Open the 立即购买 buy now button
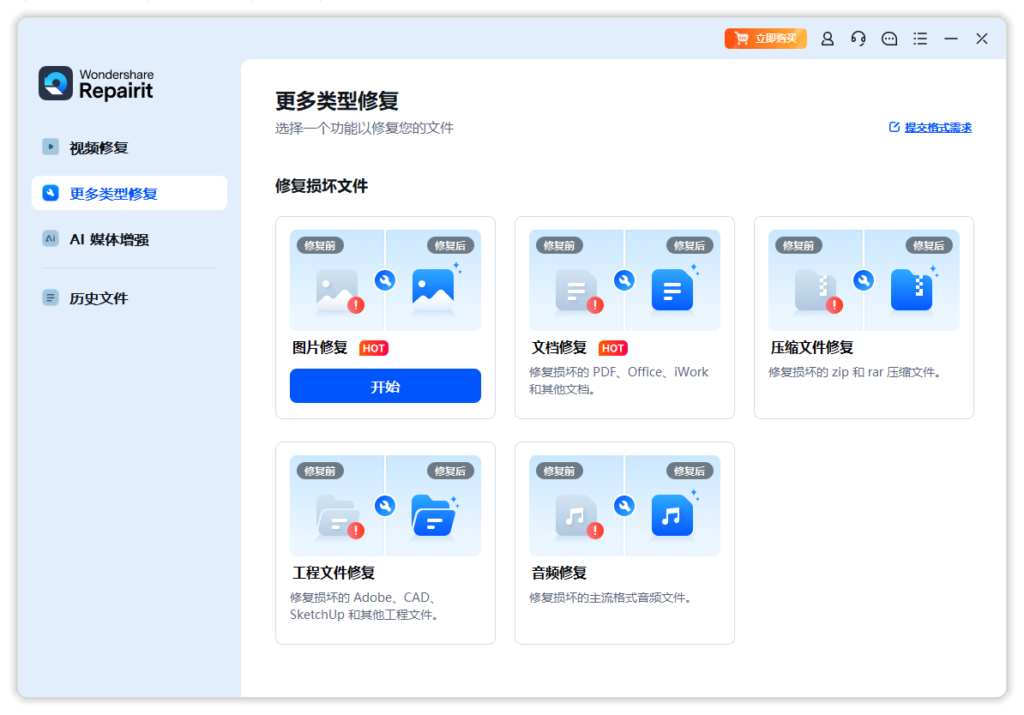Viewport: 1024px width, 715px height. pos(765,39)
